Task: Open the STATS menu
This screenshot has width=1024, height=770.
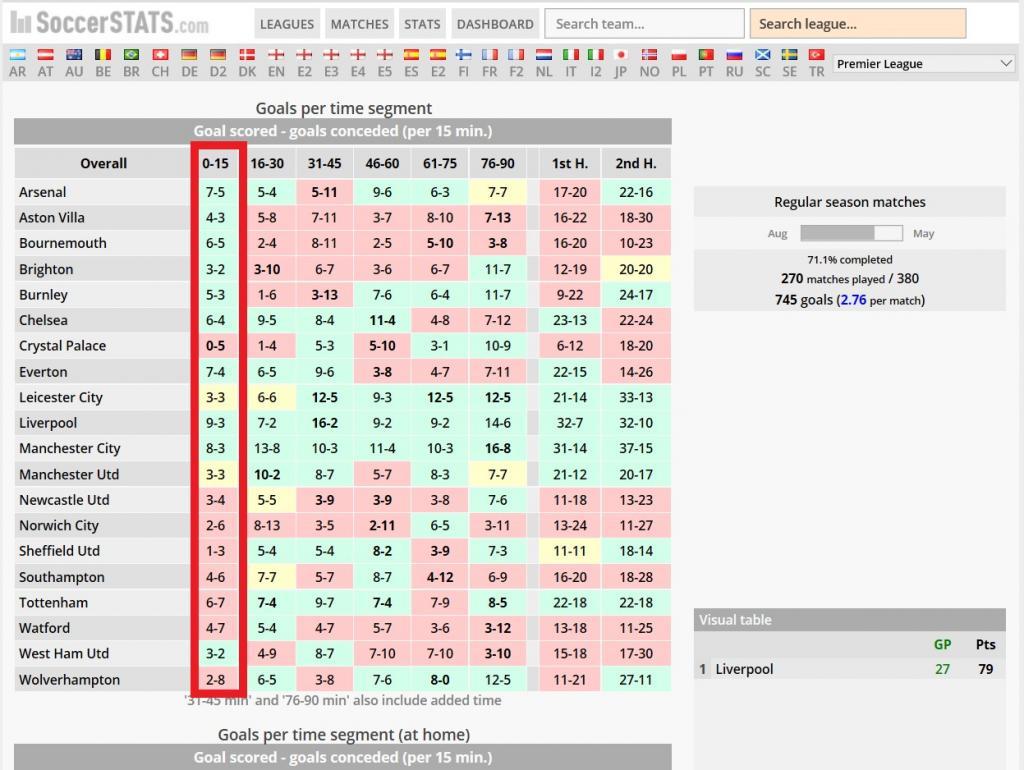Action: tap(422, 24)
